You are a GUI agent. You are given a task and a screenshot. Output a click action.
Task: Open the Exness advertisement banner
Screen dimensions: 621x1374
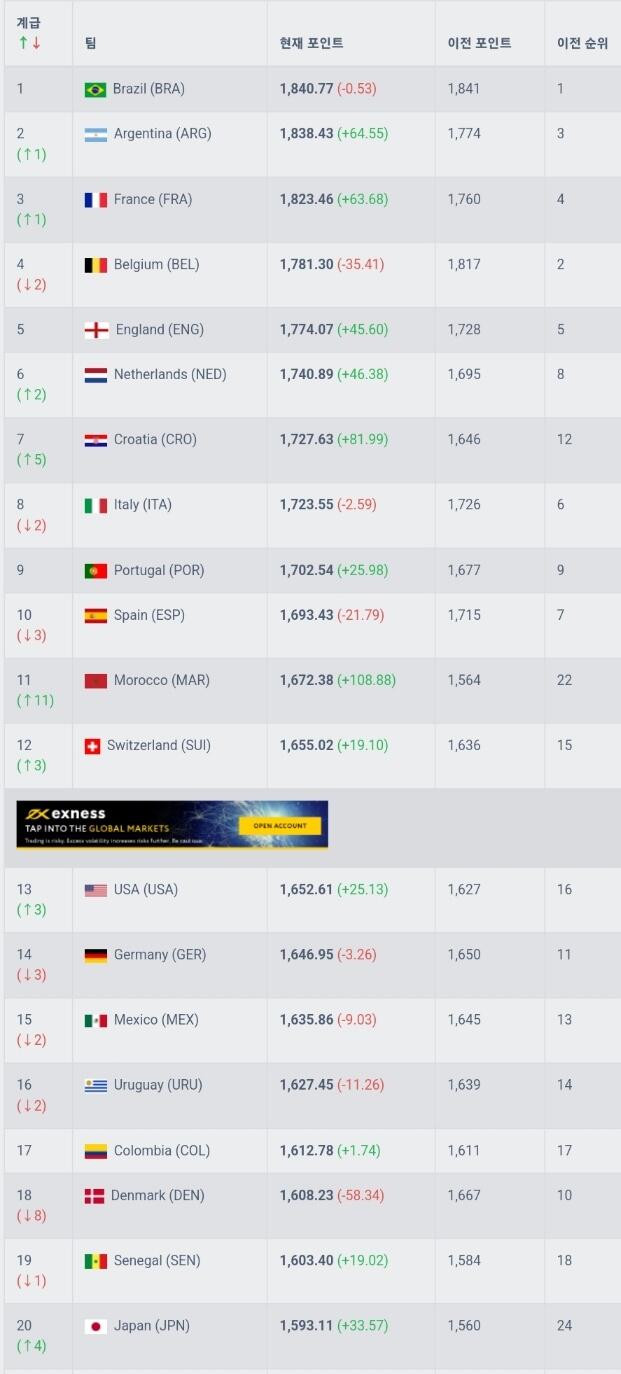(172, 825)
